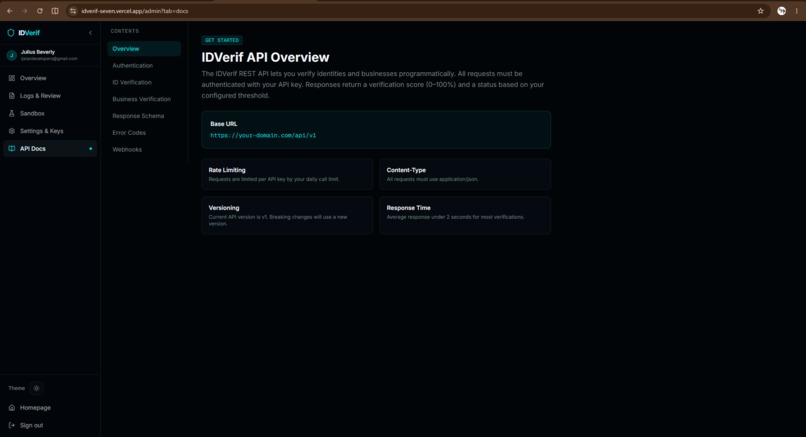Click the Overview grid icon in the sidebar

click(12, 78)
